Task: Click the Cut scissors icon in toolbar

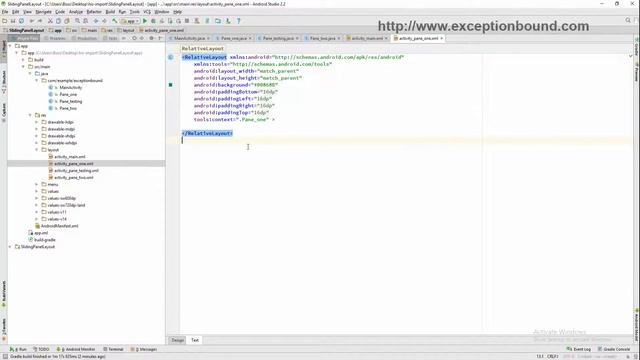Action: pyautogui.click(x=50, y=21)
